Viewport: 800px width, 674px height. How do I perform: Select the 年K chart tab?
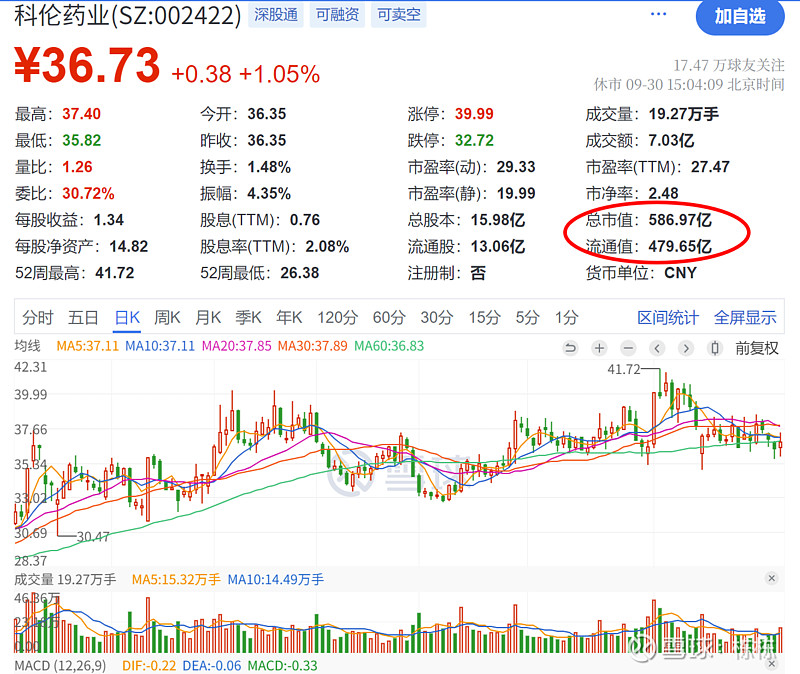pyautogui.click(x=289, y=317)
